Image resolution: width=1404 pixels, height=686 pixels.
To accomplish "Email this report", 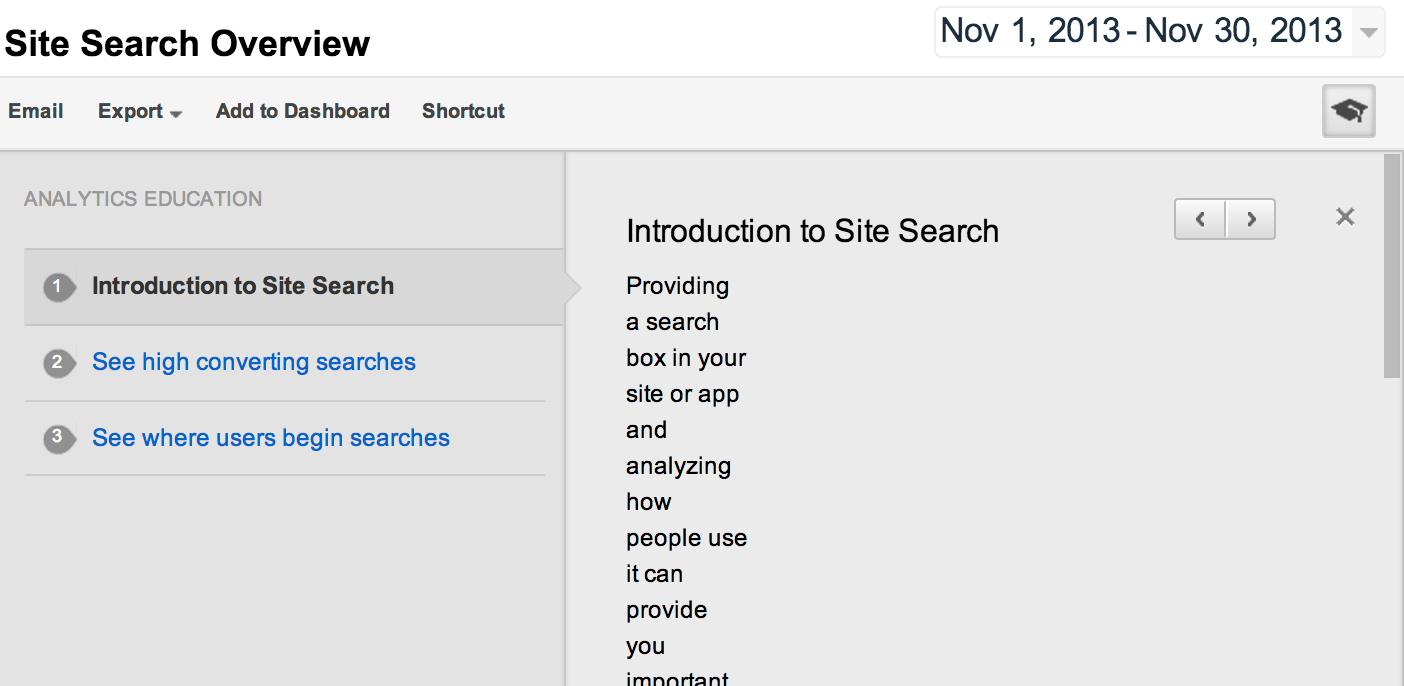I will 36,111.
